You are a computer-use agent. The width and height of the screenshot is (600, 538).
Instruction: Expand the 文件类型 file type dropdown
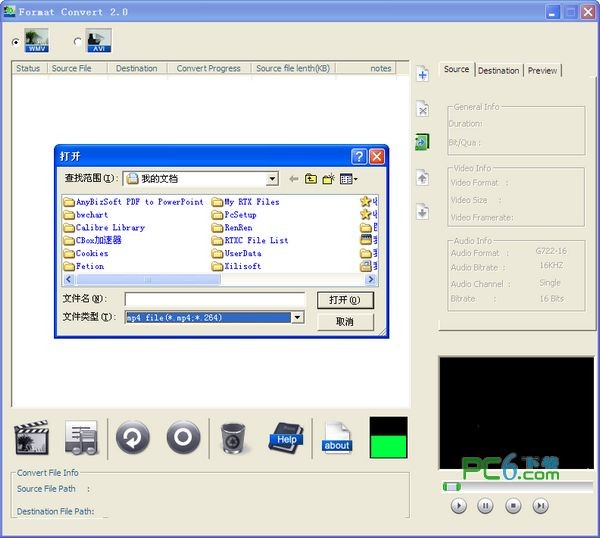click(298, 317)
